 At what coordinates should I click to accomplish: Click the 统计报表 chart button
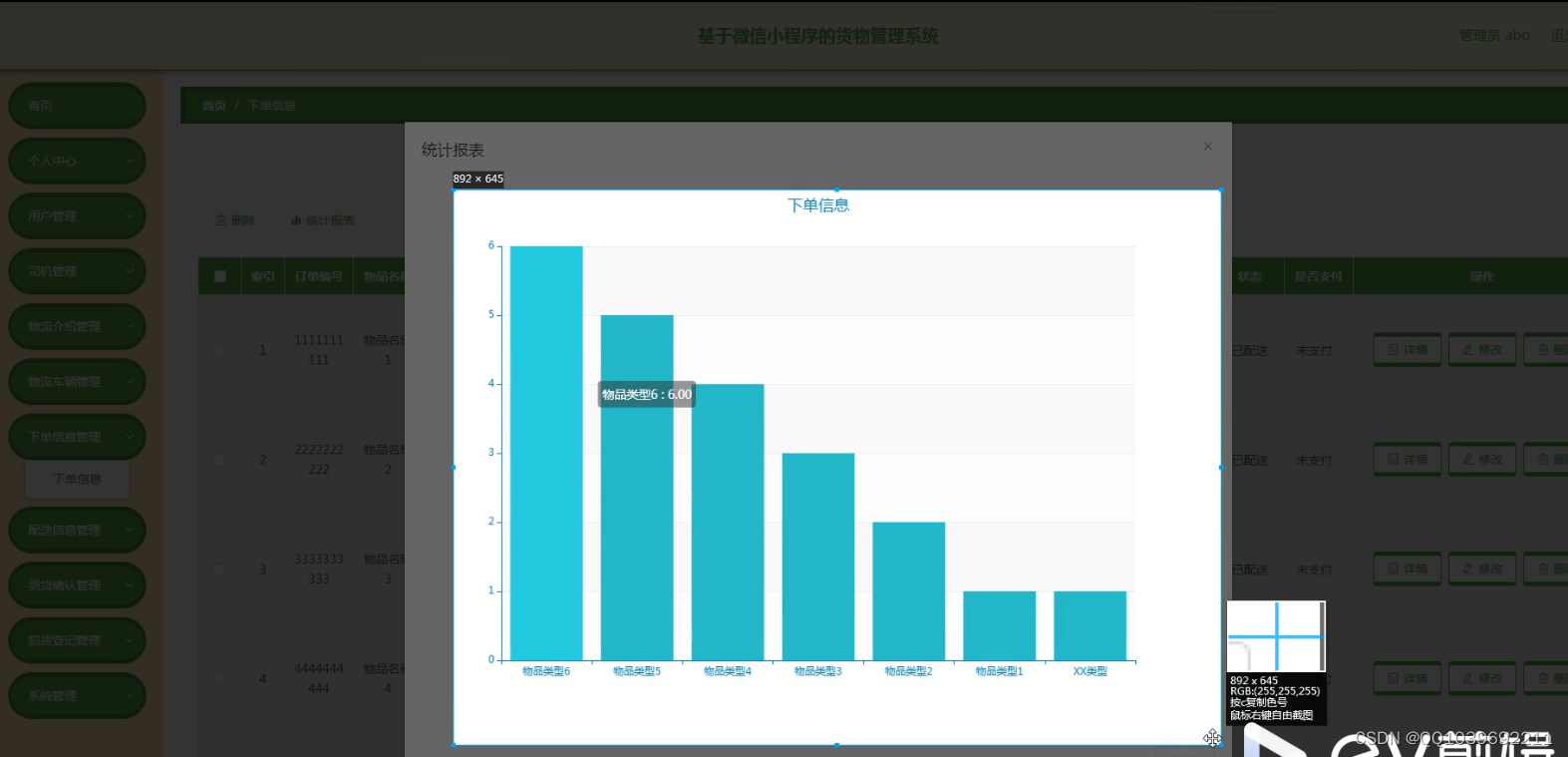[x=323, y=220]
